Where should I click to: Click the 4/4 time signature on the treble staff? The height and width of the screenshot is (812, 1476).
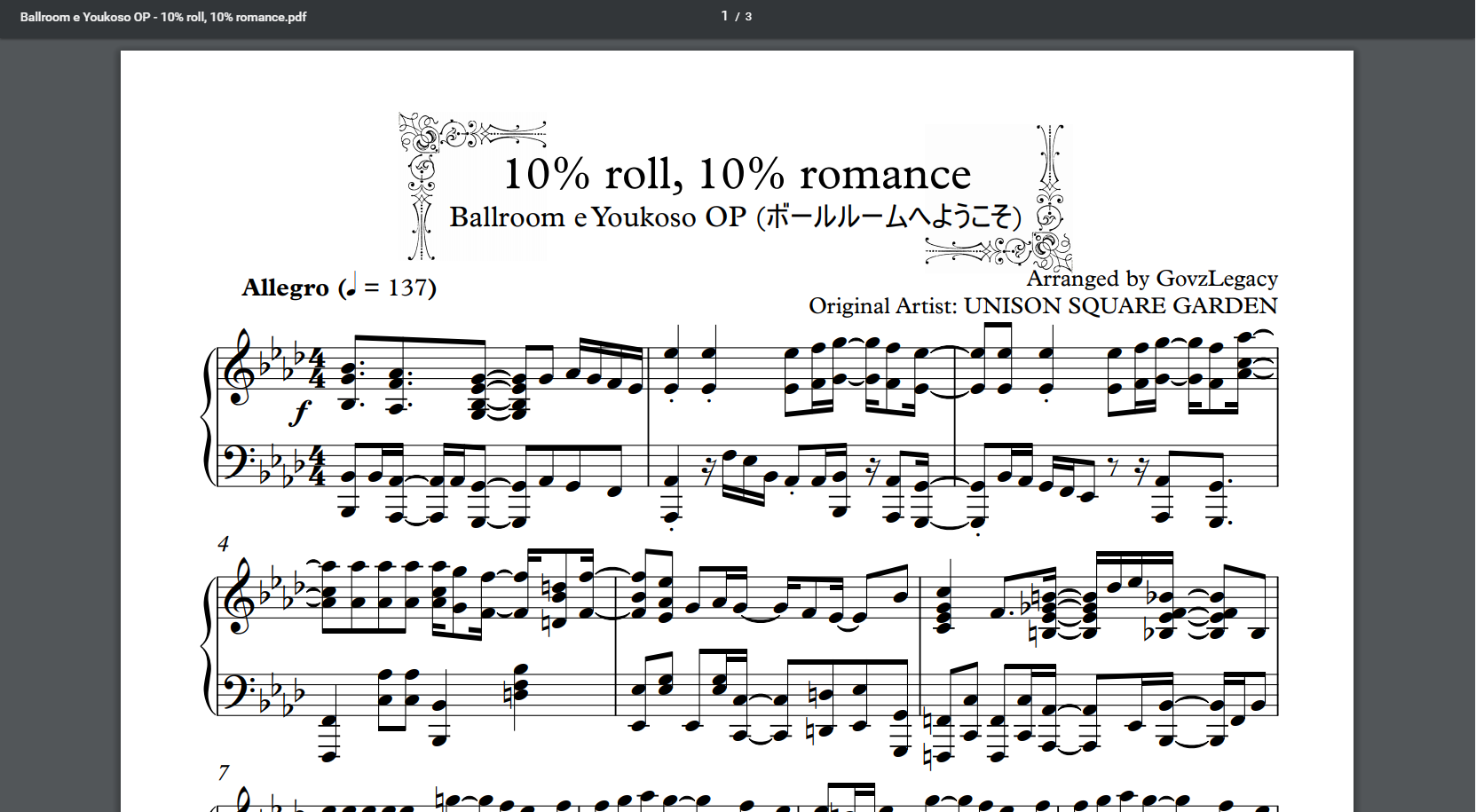[317, 369]
